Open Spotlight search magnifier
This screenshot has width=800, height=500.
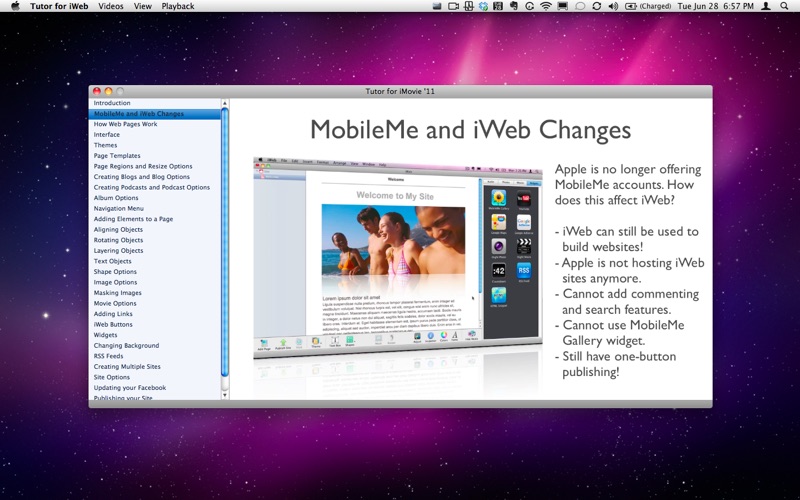click(784, 6)
